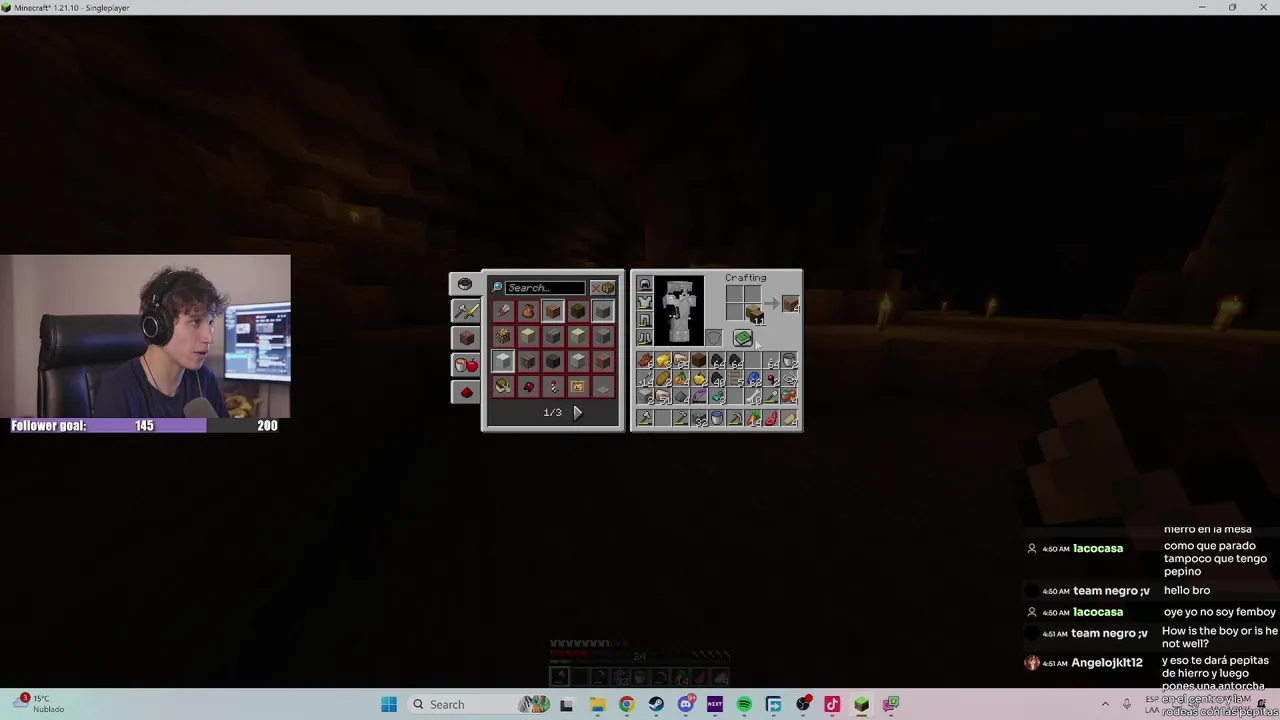Screen dimensions: 1280x720
Task: Open File Explorer from the taskbar
Action: point(597,704)
